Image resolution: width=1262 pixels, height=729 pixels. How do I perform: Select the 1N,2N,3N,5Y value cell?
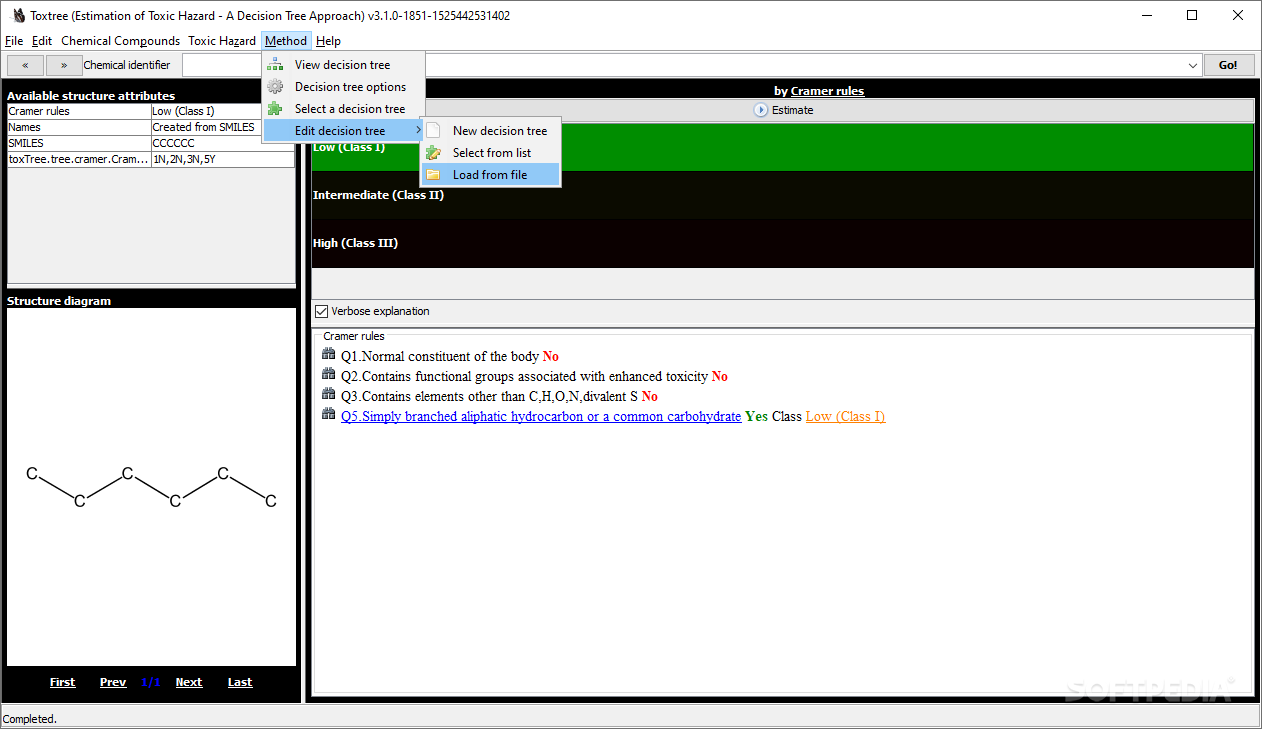click(223, 159)
